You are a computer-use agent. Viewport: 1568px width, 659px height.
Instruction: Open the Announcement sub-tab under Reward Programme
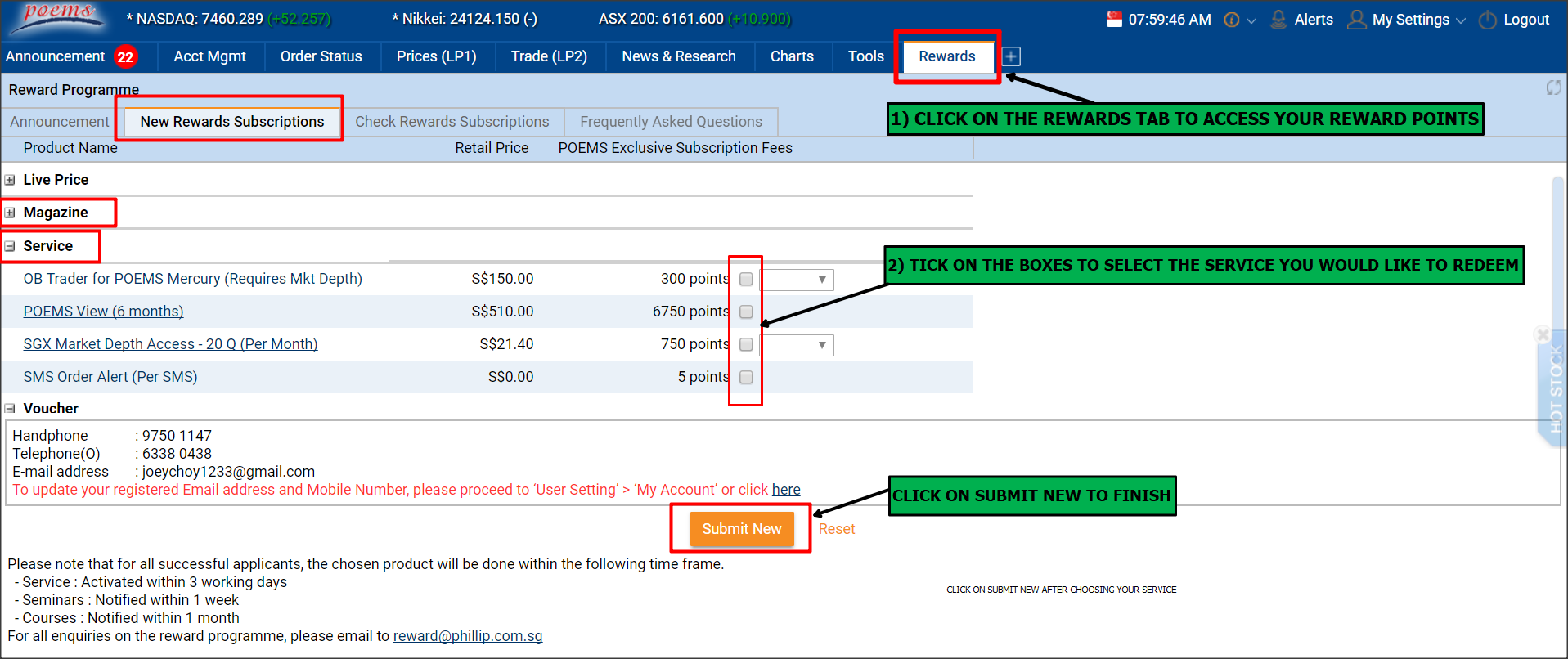pyautogui.click(x=60, y=122)
